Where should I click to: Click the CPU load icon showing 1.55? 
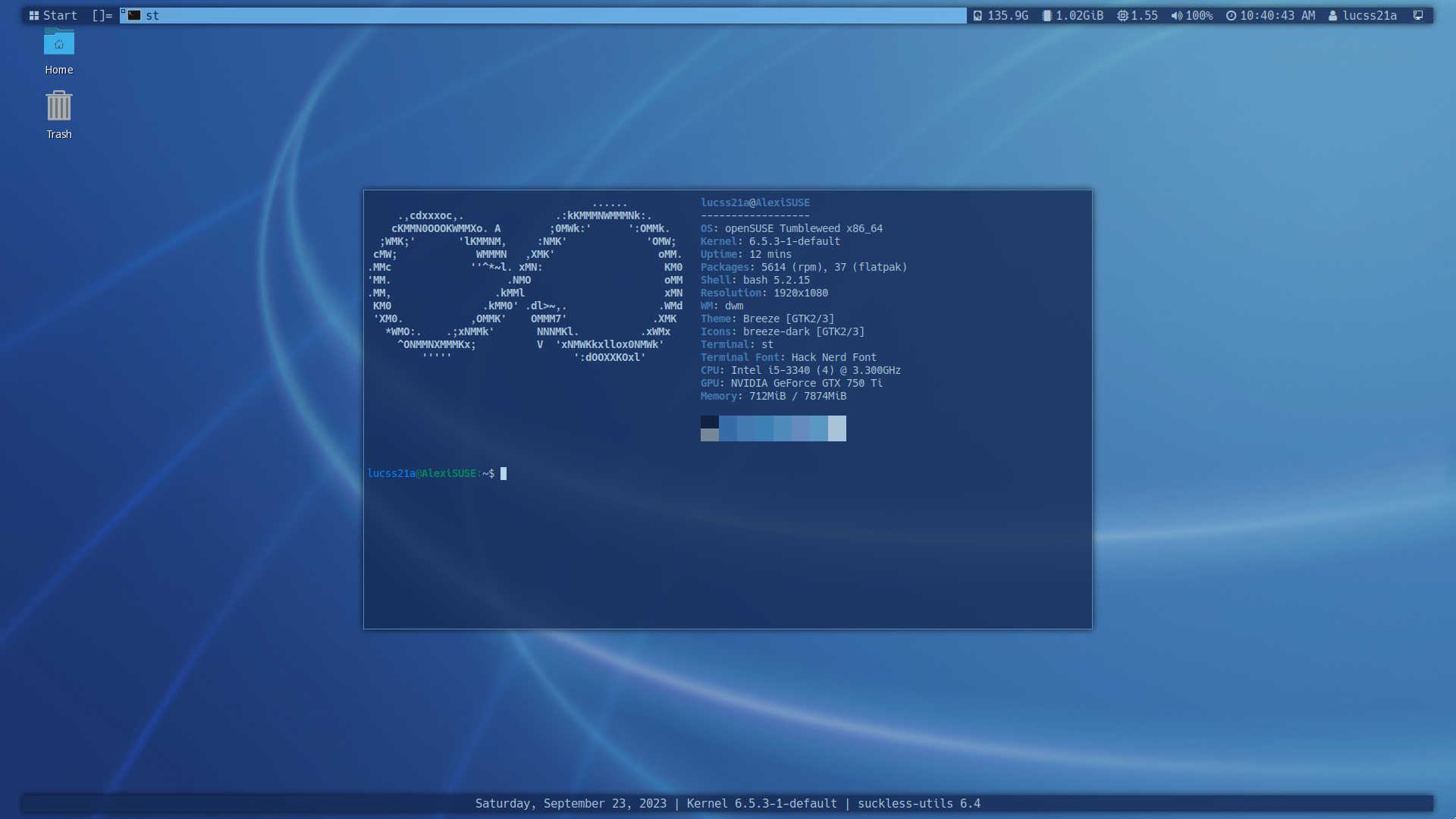1122,15
